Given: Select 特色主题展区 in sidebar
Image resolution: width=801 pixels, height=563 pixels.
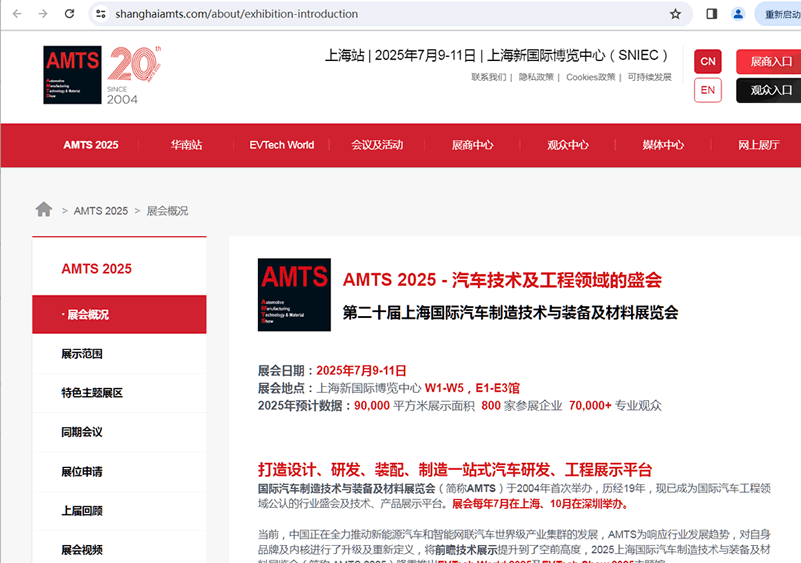Looking at the screenshot, I should pos(120,393).
